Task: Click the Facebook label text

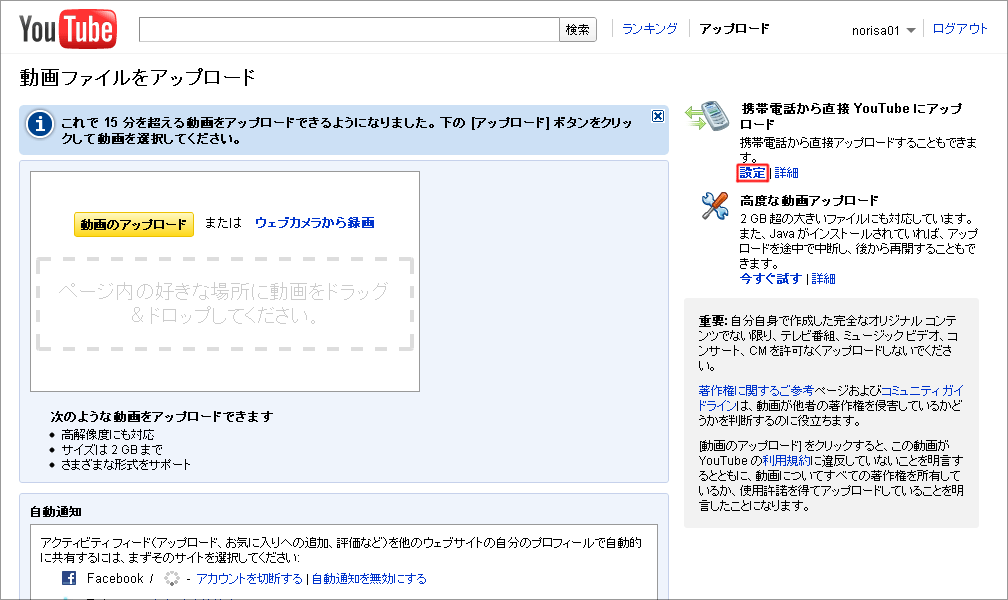Action: [115, 578]
